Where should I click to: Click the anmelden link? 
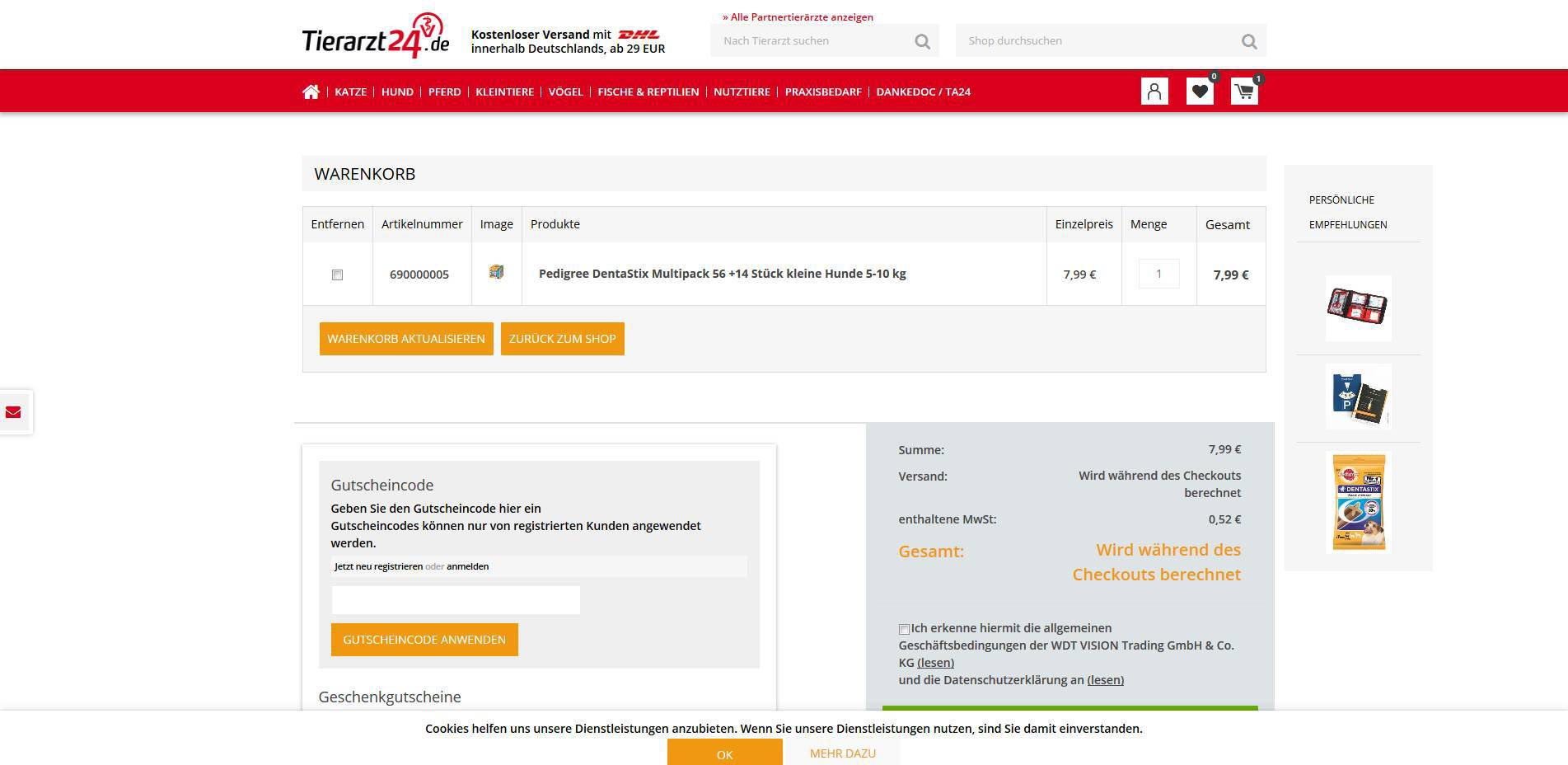[467, 566]
